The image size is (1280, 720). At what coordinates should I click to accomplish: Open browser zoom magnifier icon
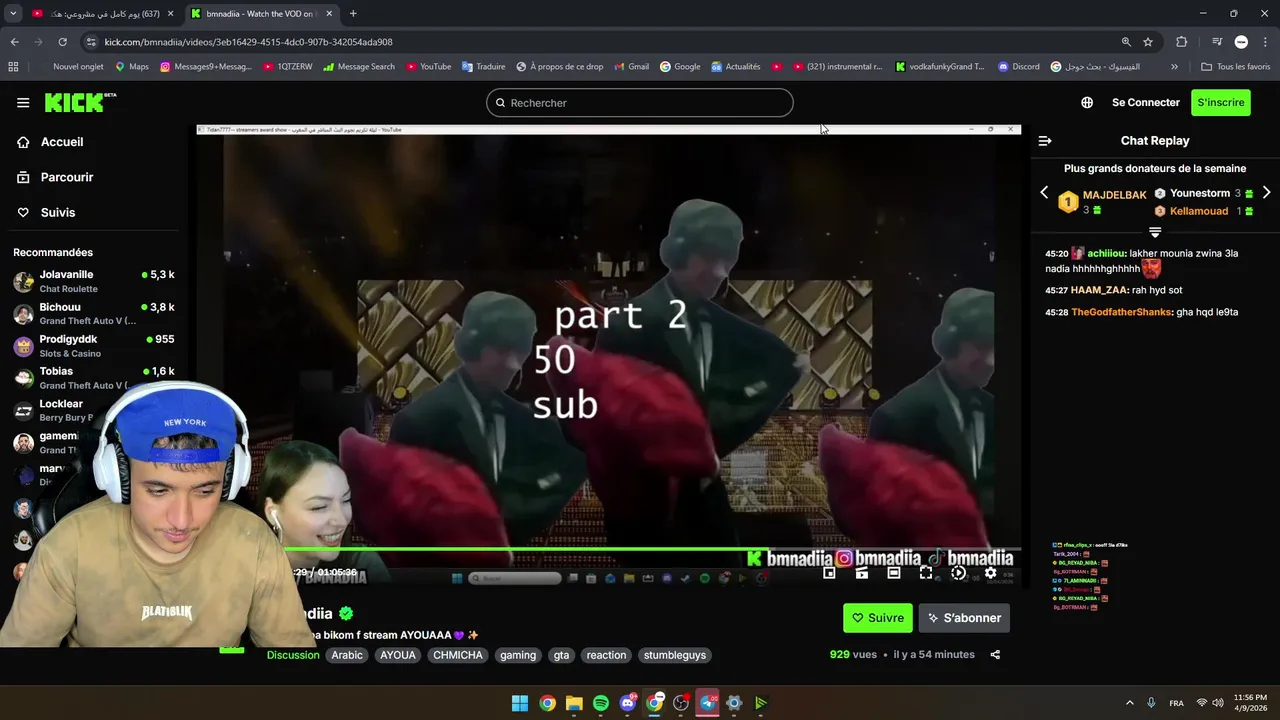click(1126, 42)
